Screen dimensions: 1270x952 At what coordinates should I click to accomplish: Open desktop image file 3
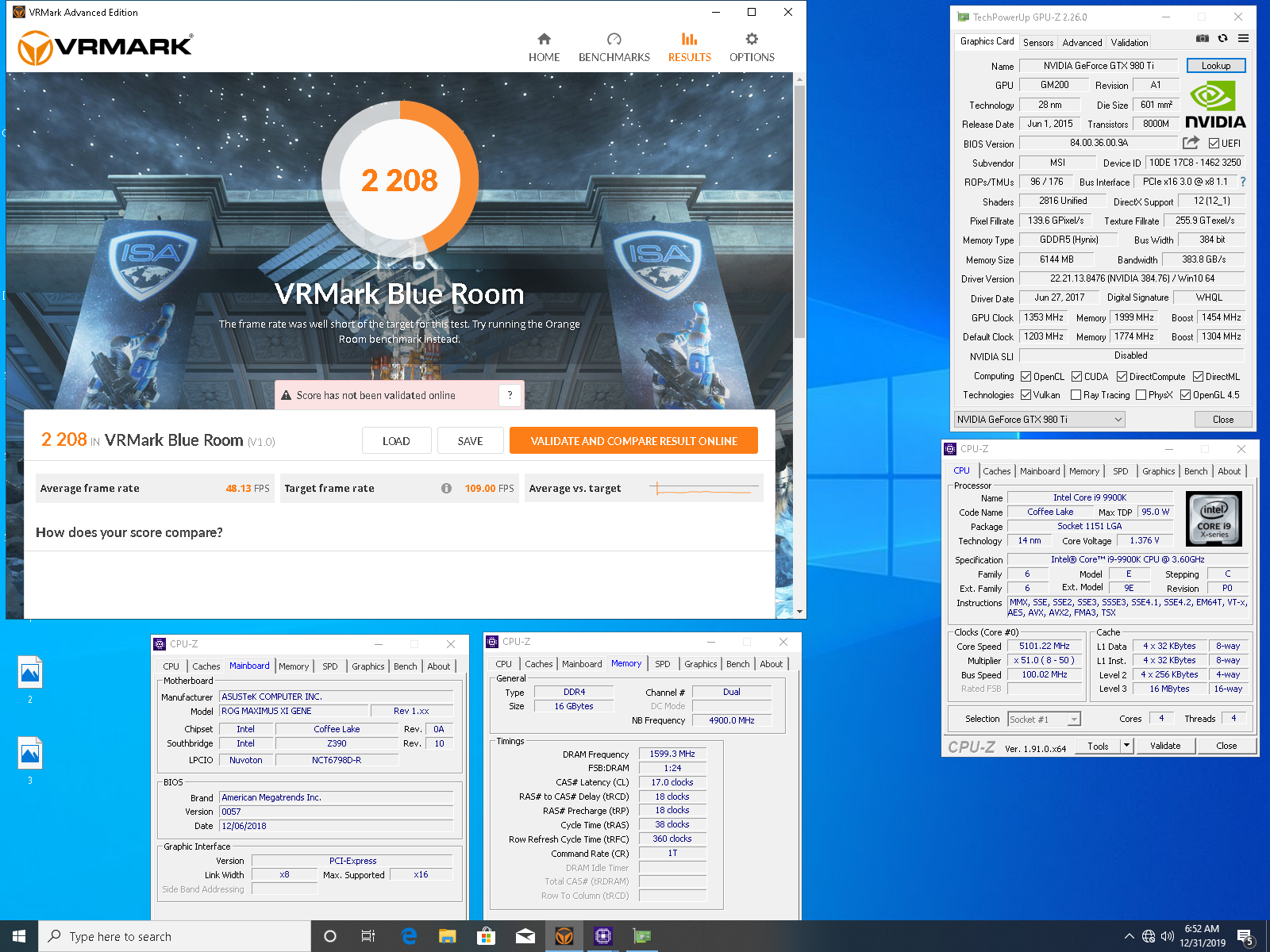[x=30, y=760]
